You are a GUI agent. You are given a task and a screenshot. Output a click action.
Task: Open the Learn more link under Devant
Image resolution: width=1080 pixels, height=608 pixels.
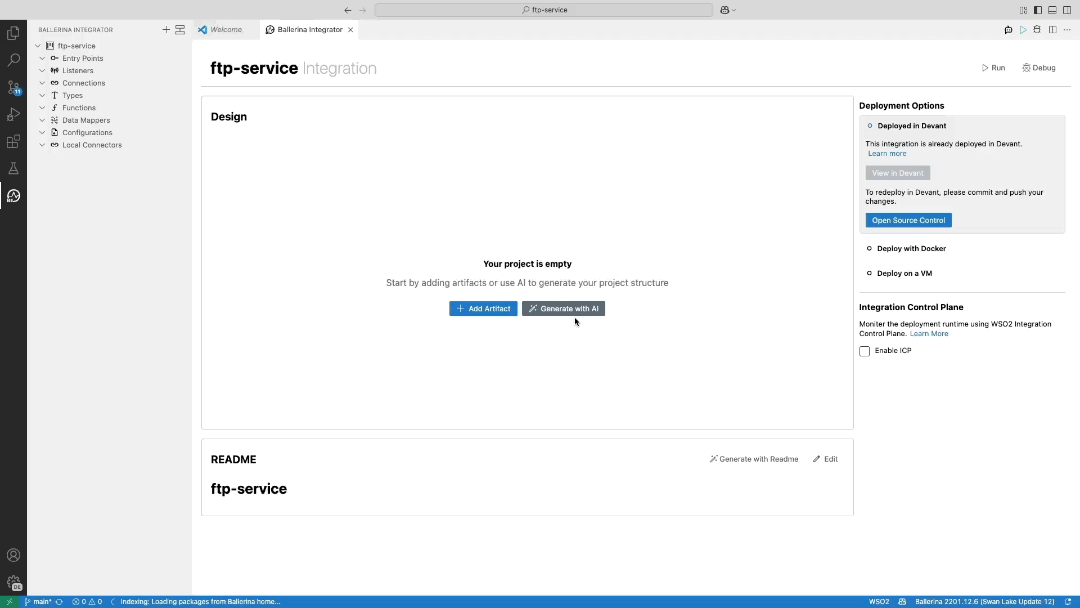(887, 153)
